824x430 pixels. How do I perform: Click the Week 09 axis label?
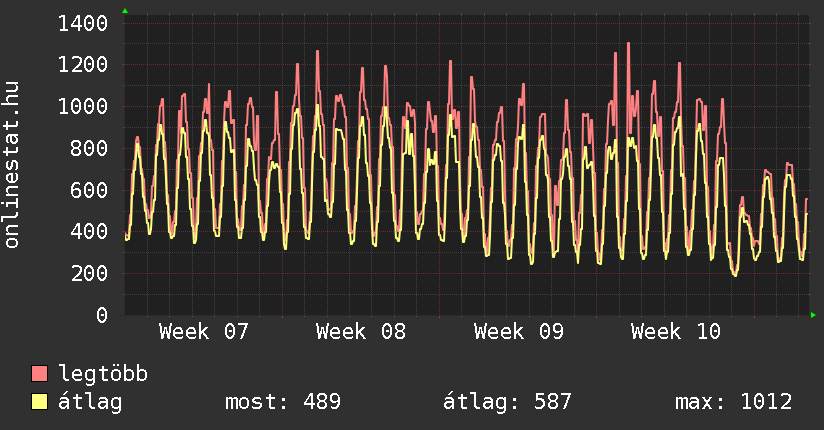[518, 332]
